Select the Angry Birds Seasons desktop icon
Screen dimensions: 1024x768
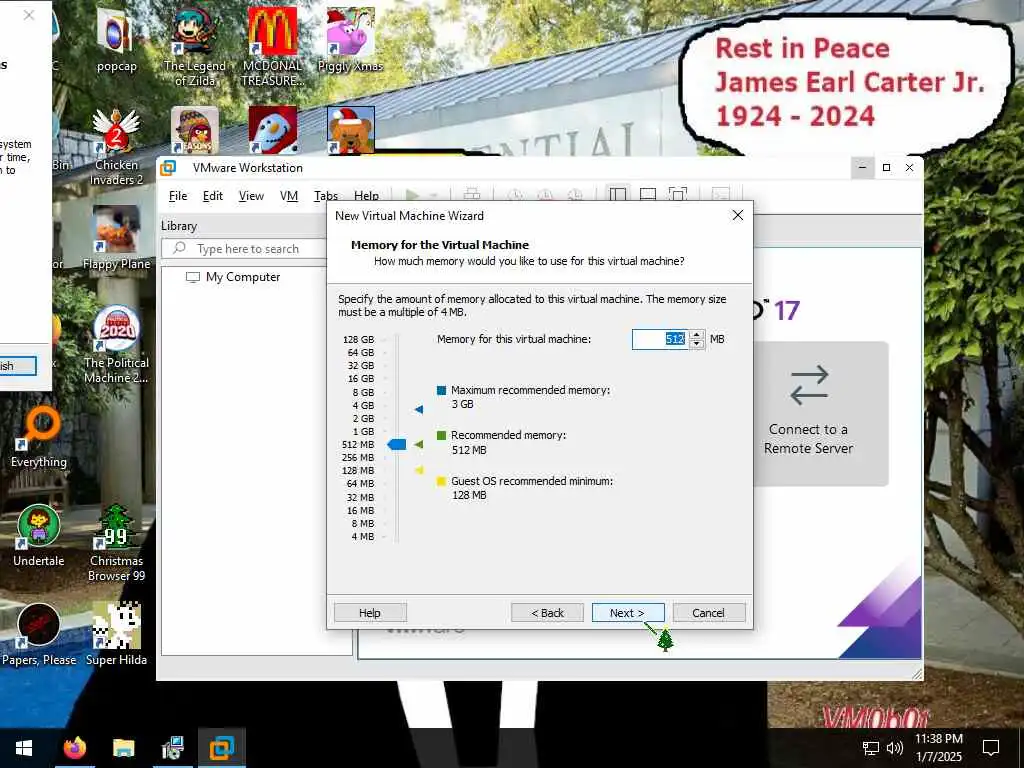(195, 131)
